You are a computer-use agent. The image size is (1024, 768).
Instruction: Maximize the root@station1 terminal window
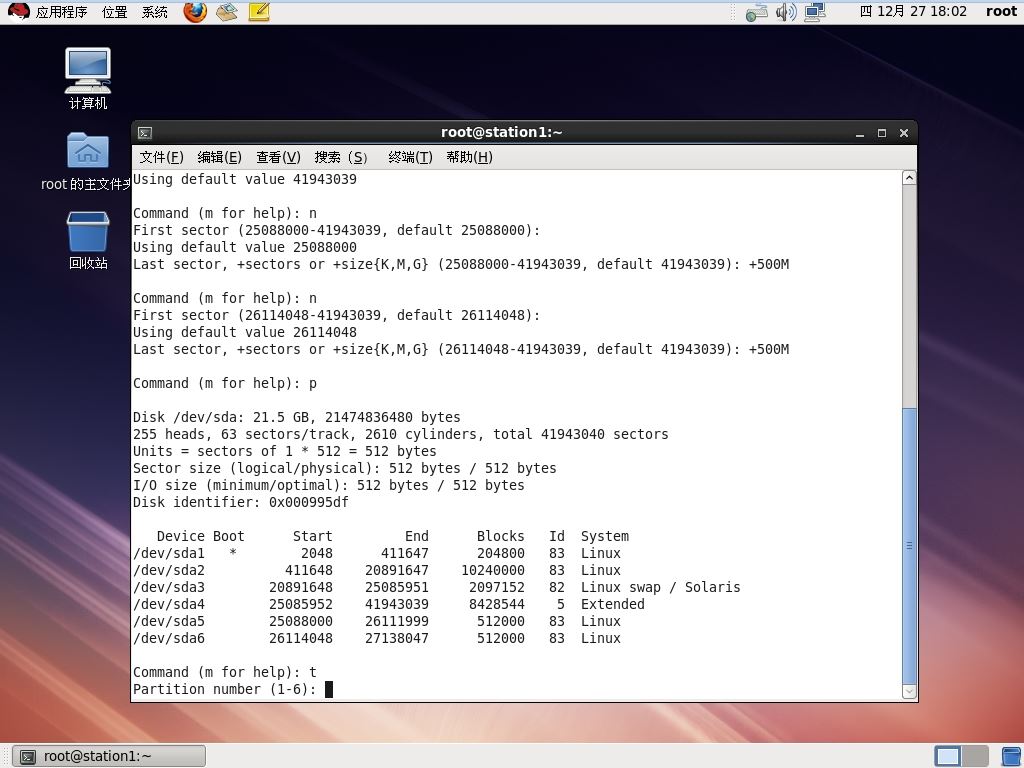(x=882, y=133)
